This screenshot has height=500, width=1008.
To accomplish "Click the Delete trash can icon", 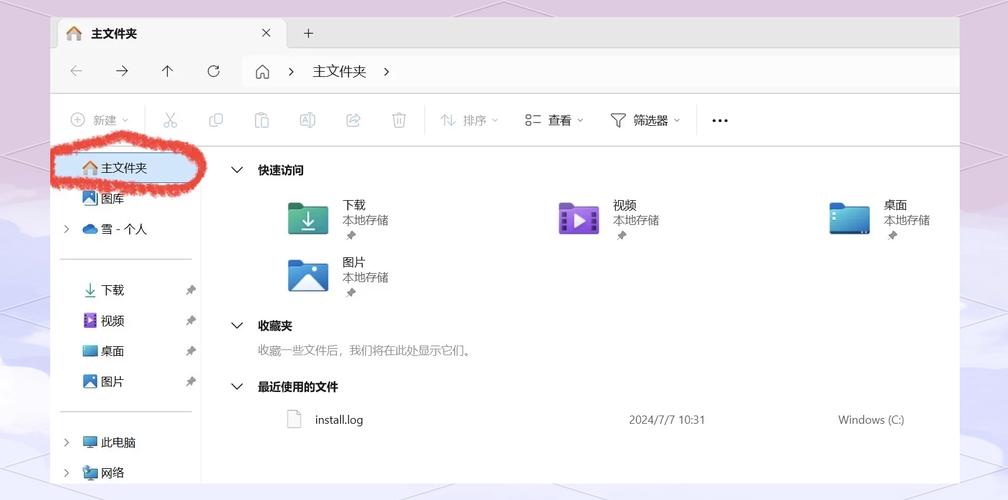I will 399,120.
